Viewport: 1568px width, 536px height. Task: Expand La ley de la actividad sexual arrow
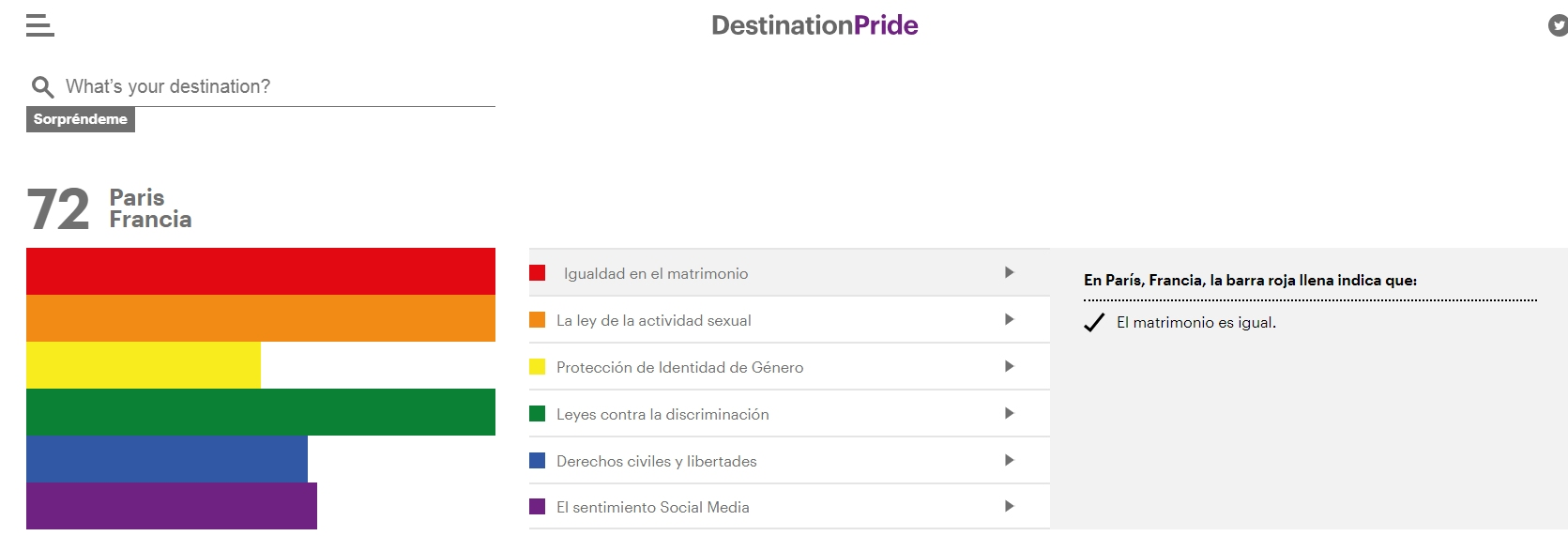tap(1009, 319)
